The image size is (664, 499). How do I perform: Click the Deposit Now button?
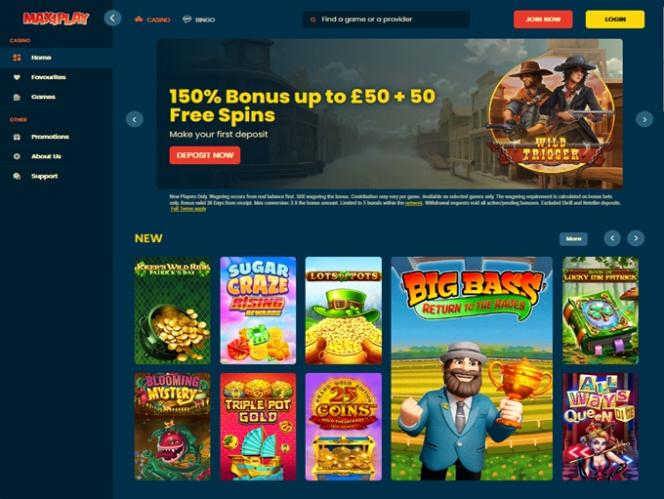pyautogui.click(x=205, y=155)
